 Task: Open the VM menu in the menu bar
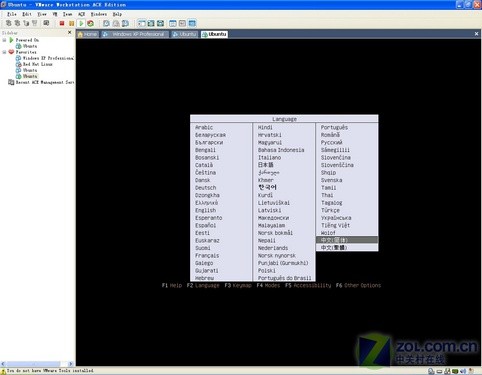55,14
